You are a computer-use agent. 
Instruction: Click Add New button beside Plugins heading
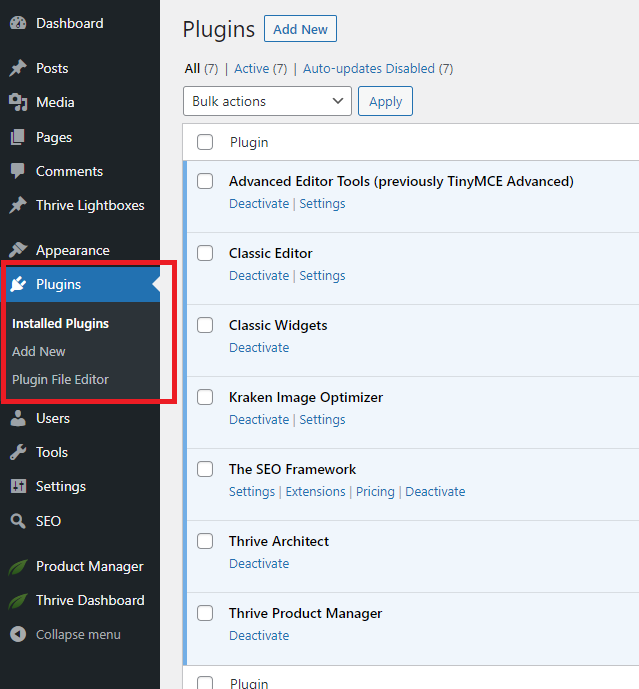tap(300, 29)
